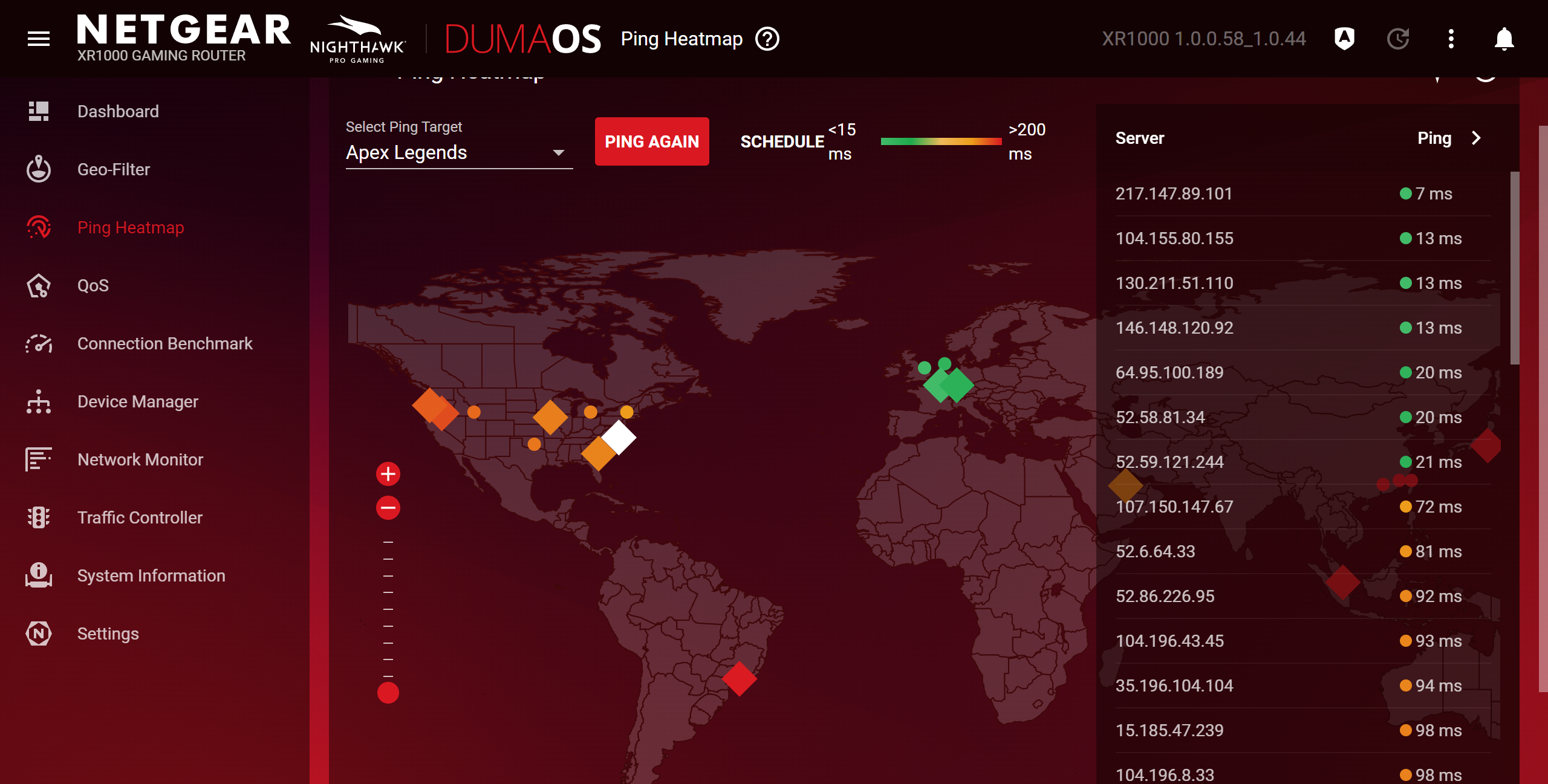The width and height of the screenshot is (1548, 784).
Task: Open Geo-Filter in the sidebar
Action: click(x=114, y=170)
